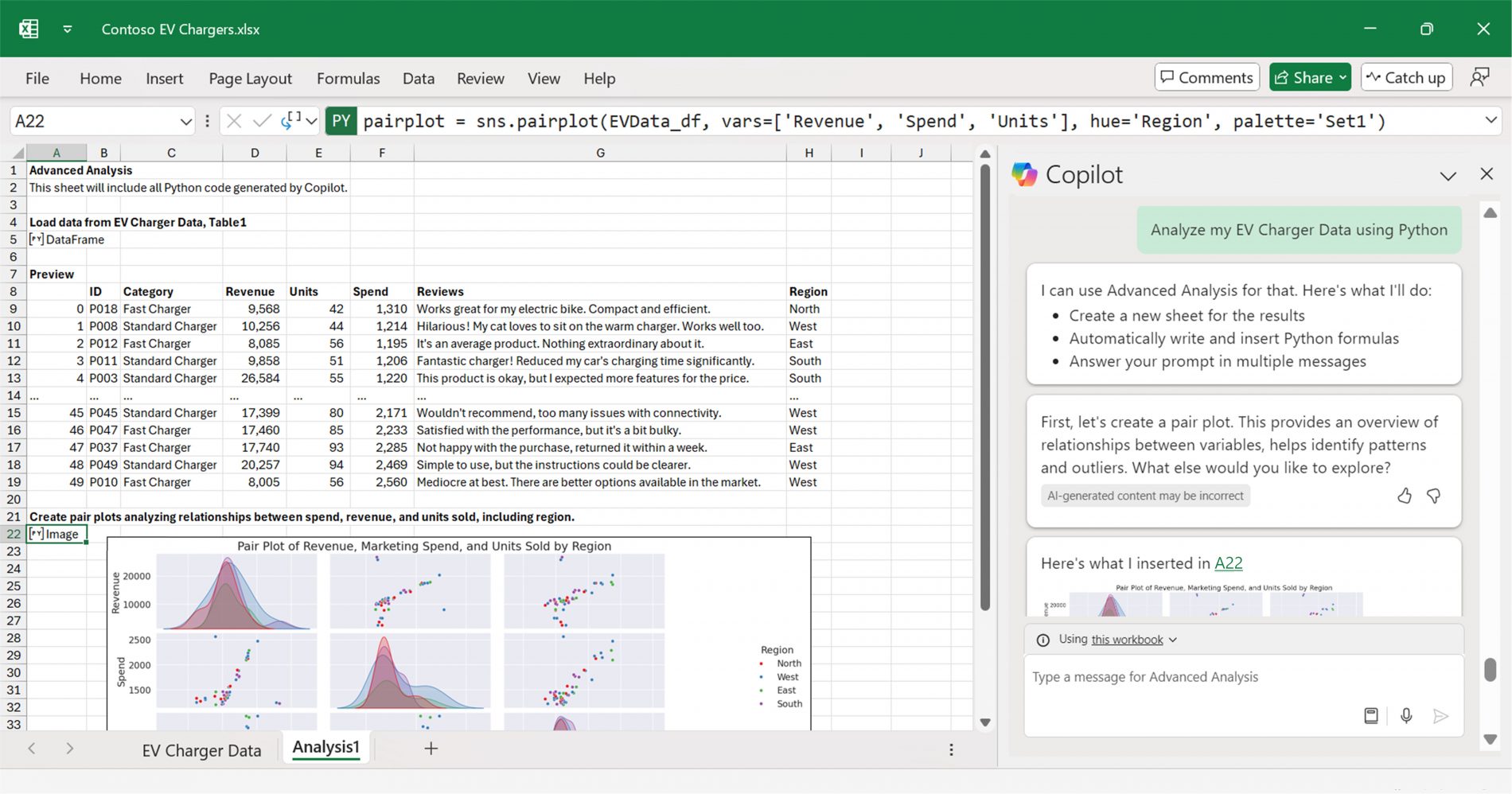Enable voice dictation in Copilot input
The image size is (1512, 794).
[x=1406, y=715]
